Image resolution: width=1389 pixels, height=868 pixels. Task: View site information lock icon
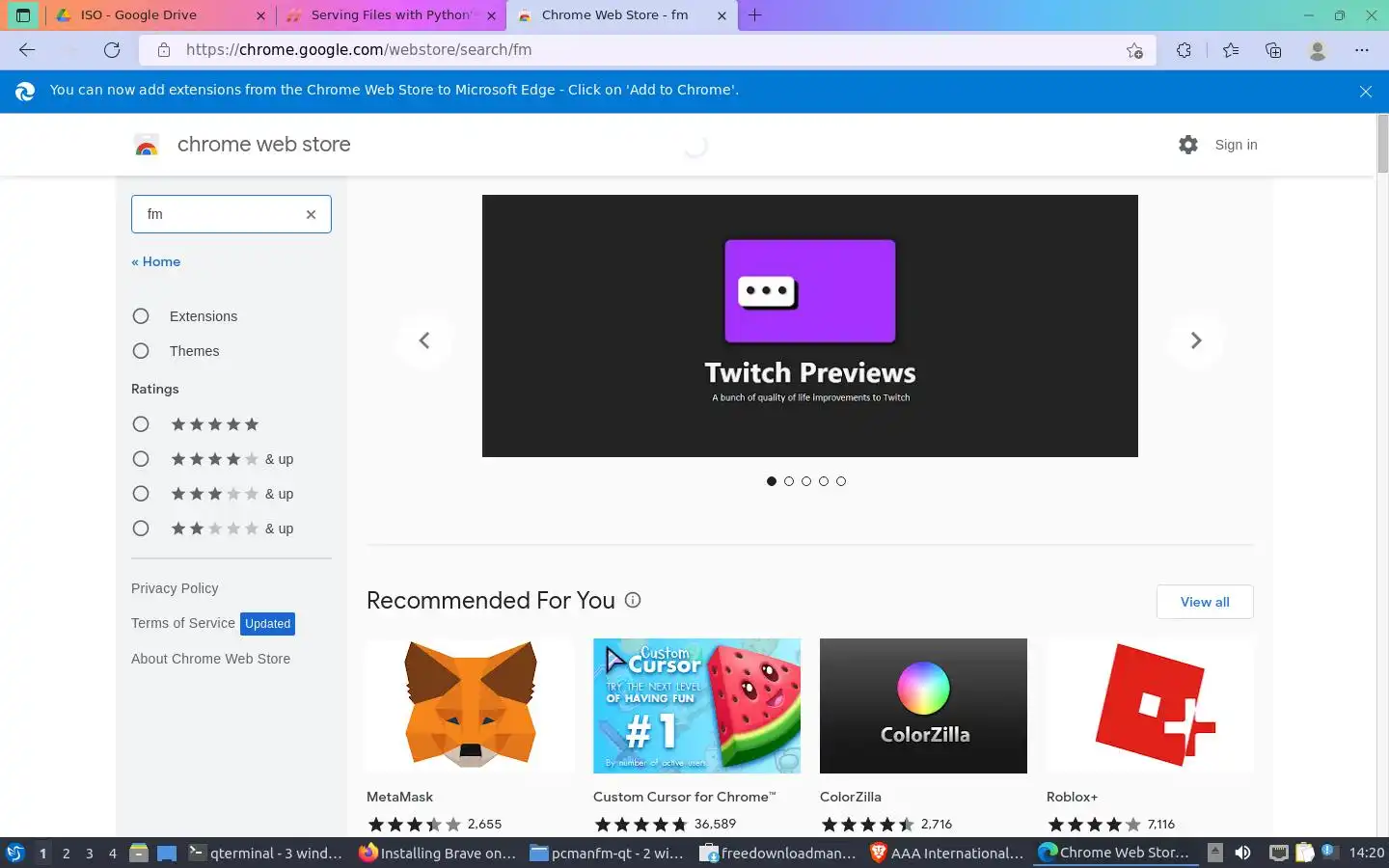(164, 50)
